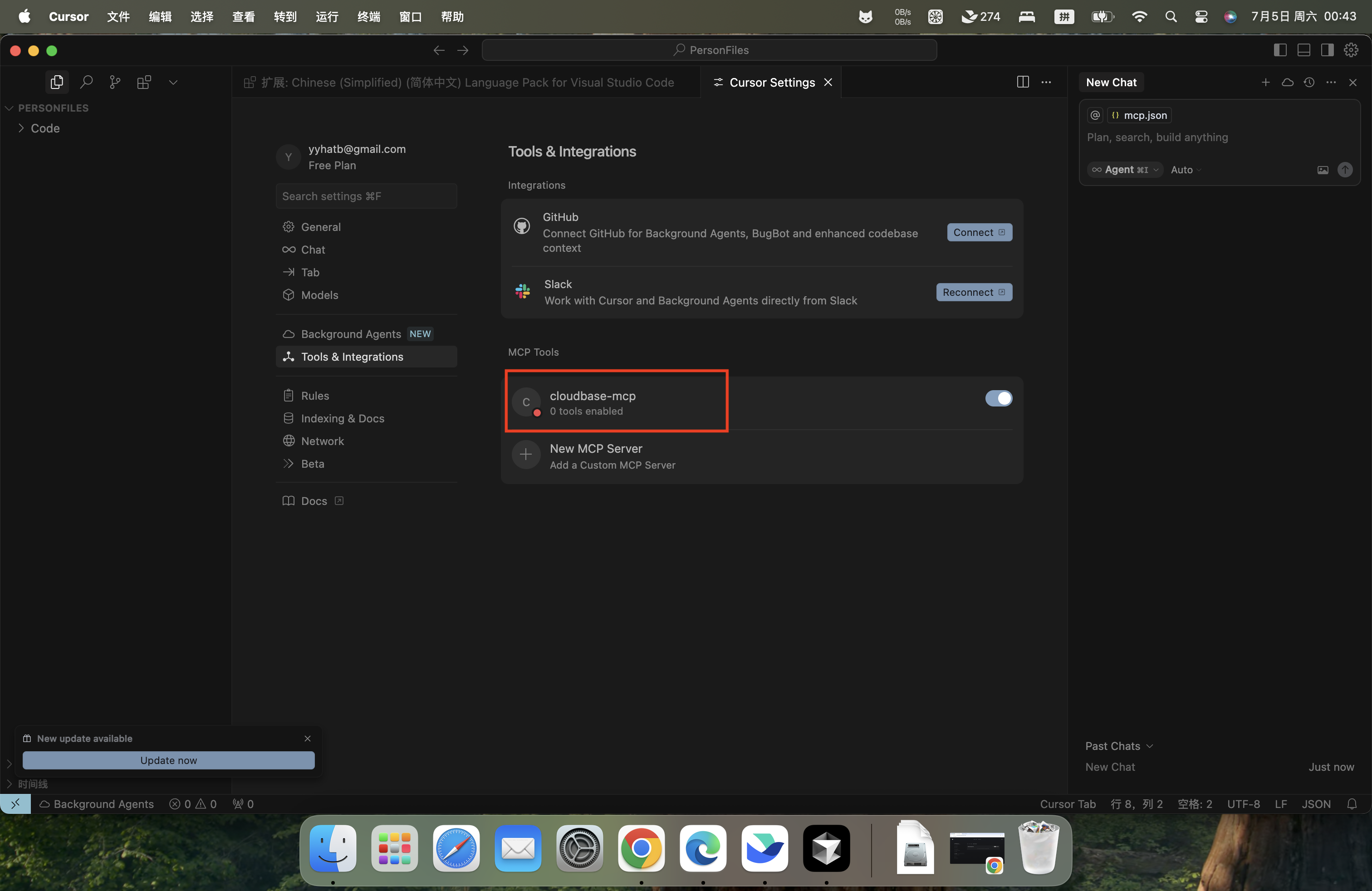This screenshot has height=891, width=1372.
Task: Attach an image in chat
Action: (1323, 170)
